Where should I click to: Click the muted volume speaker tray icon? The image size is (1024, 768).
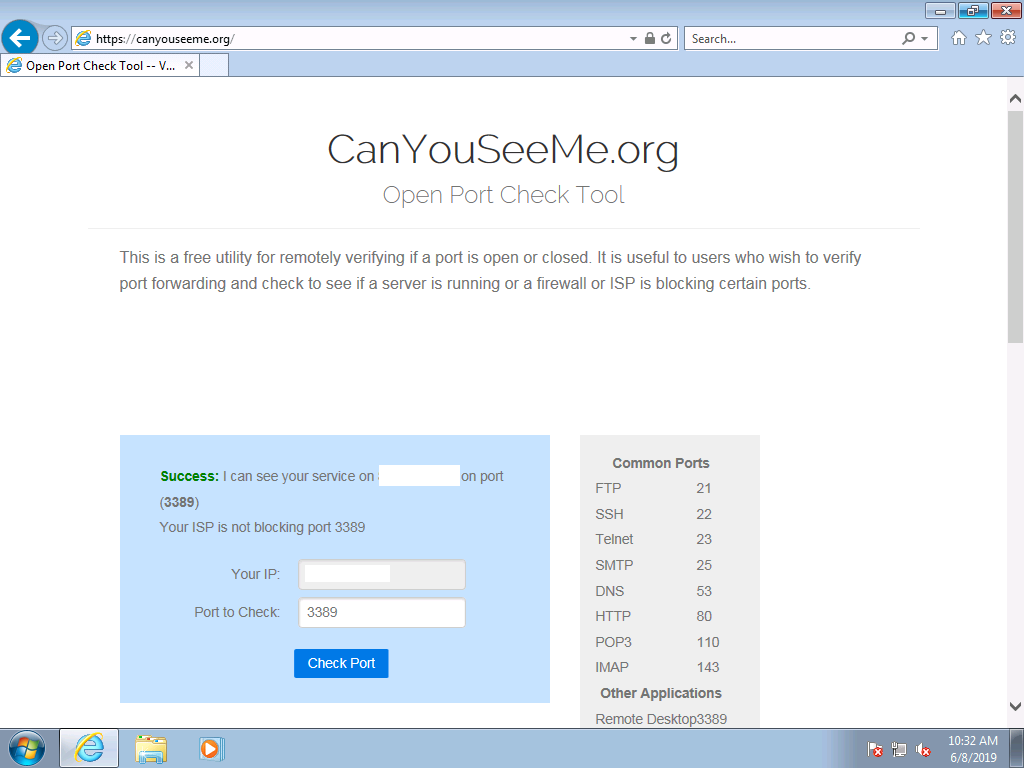[923, 749]
